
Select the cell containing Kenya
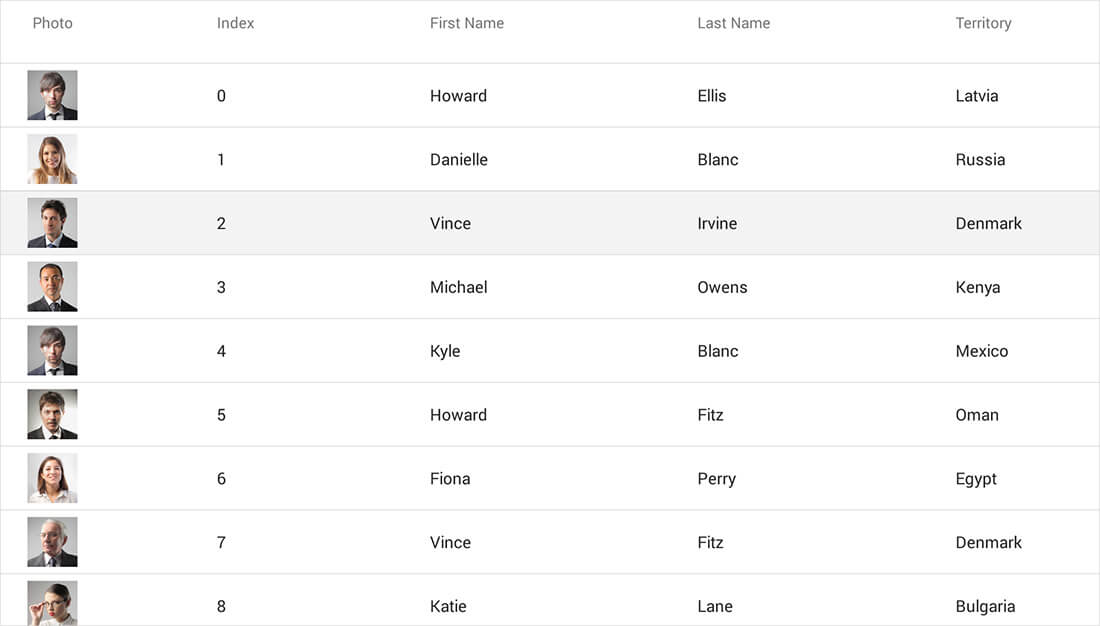pos(978,287)
